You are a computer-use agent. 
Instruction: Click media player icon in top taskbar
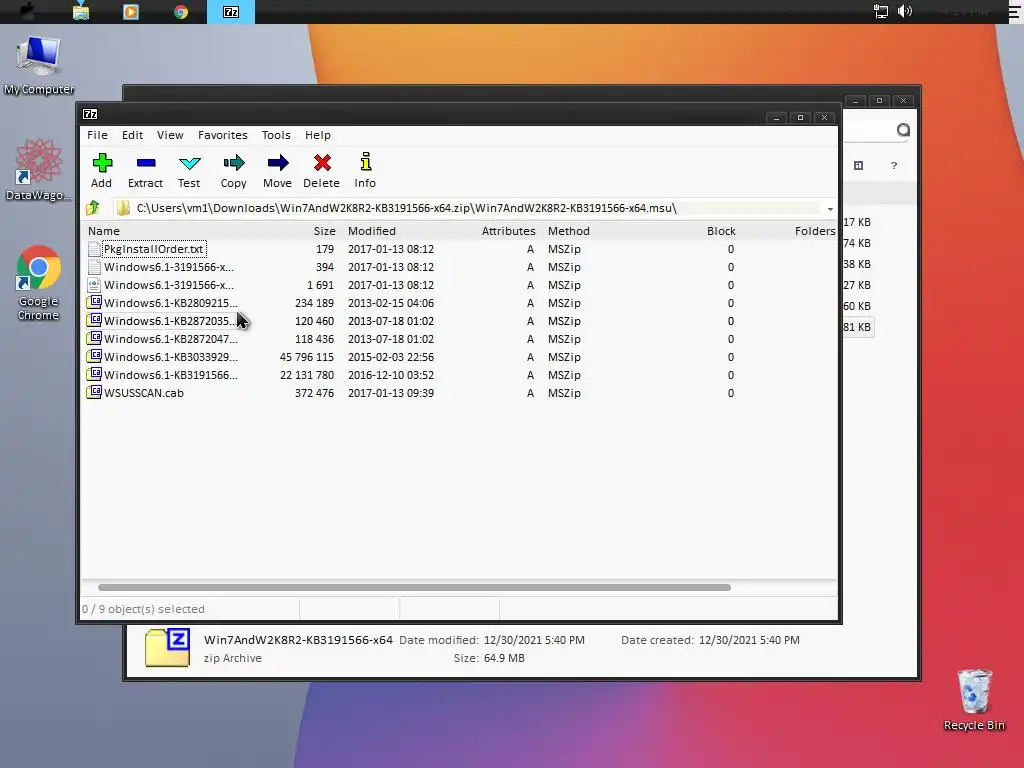(x=131, y=12)
